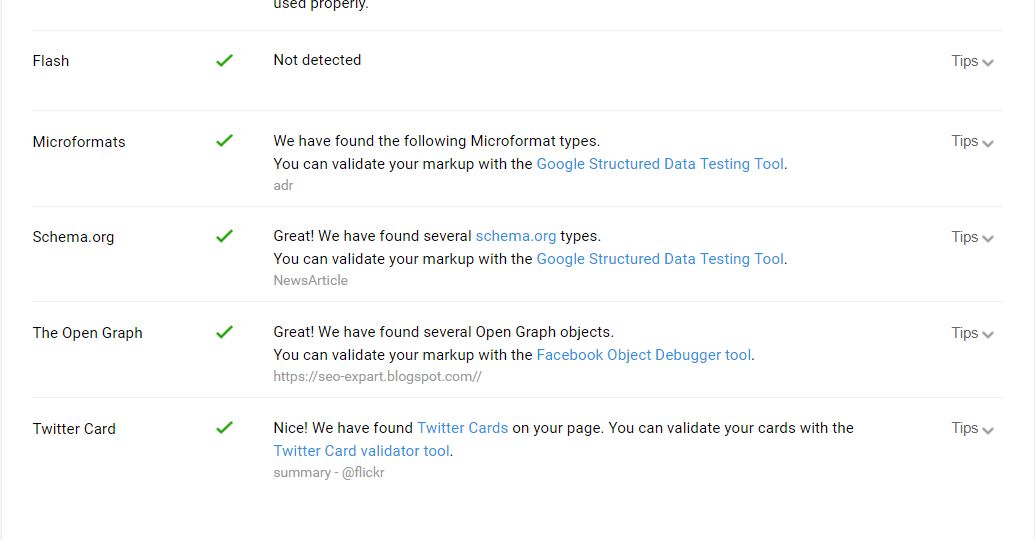Image resolution: width=1035 pixels, height=540 pixels.
Task: Click the NewsArticle schema type text
Action: coord(310,281)
